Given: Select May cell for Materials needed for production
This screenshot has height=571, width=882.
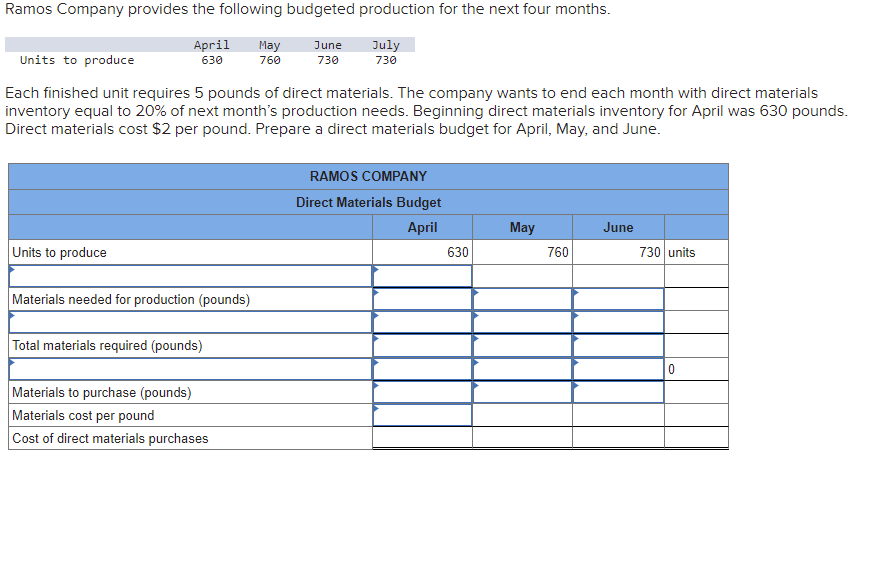Looking at the screenshot, I should [x=523, y=299].
